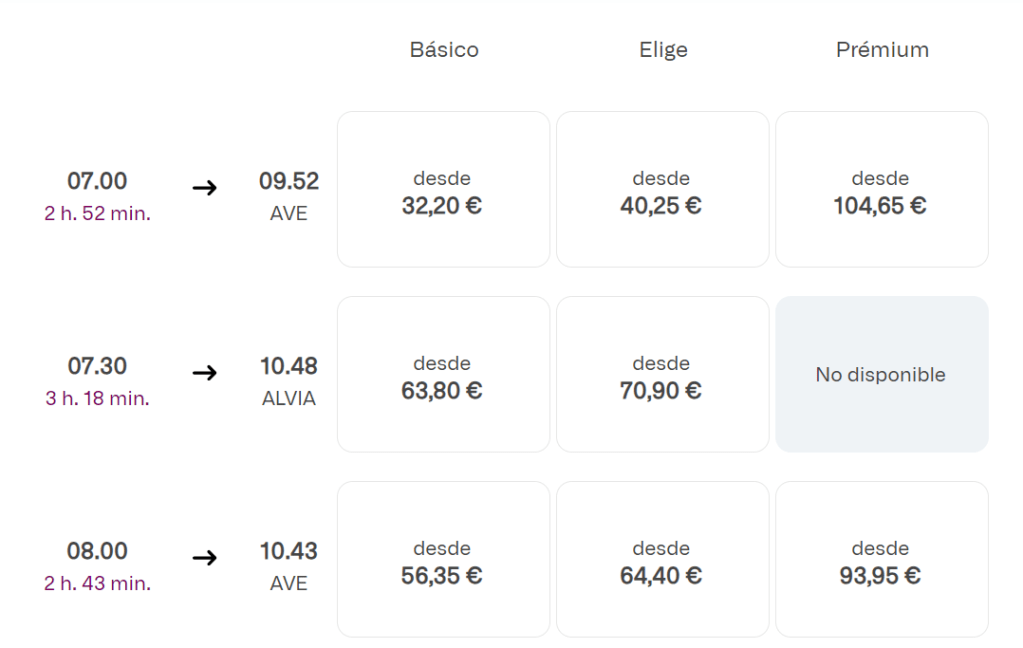
Task: Click the arrow icon for 07.30 train
Action: [204, 373]
